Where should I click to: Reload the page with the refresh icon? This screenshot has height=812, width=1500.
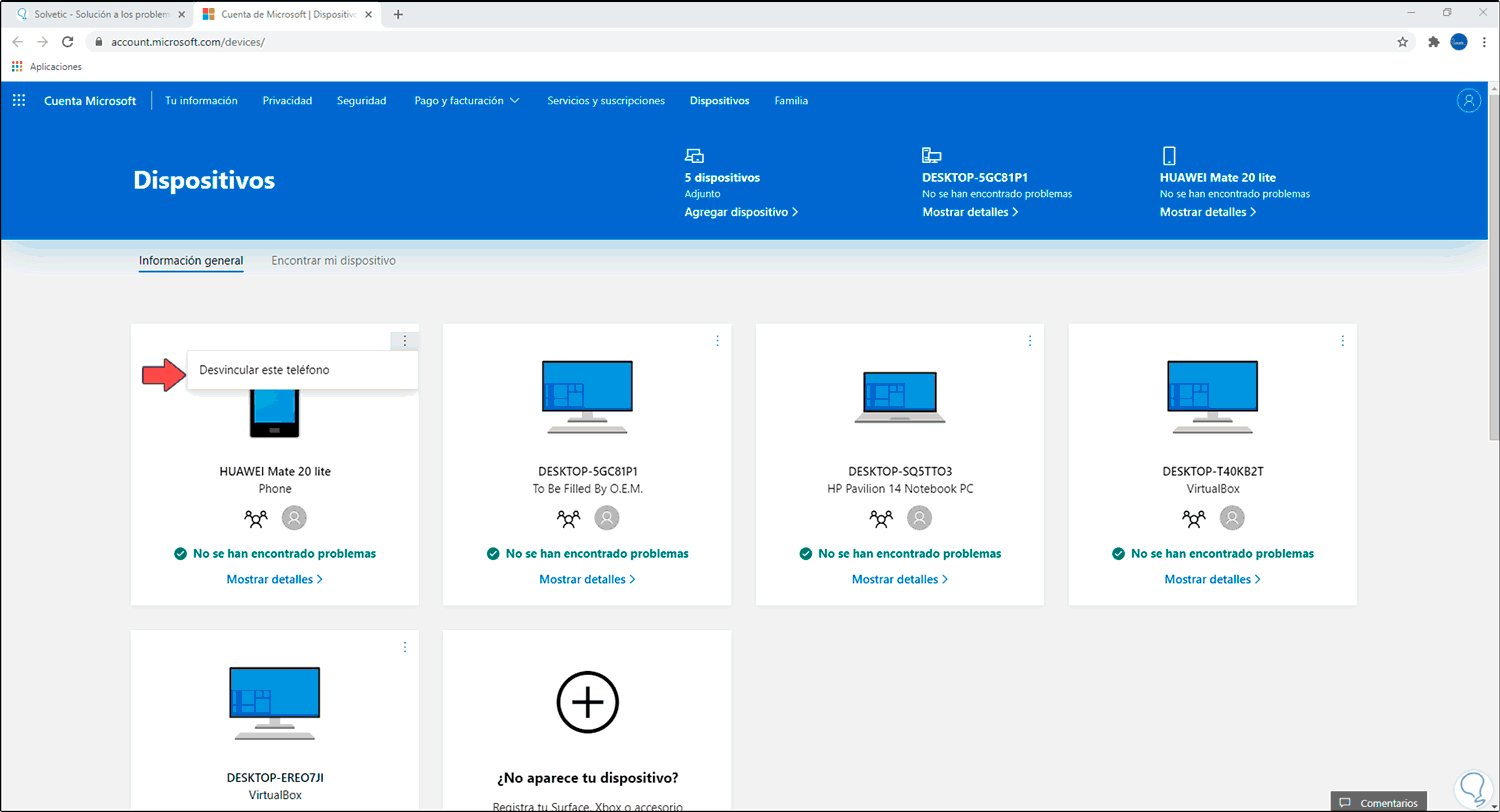click(68, 42)
